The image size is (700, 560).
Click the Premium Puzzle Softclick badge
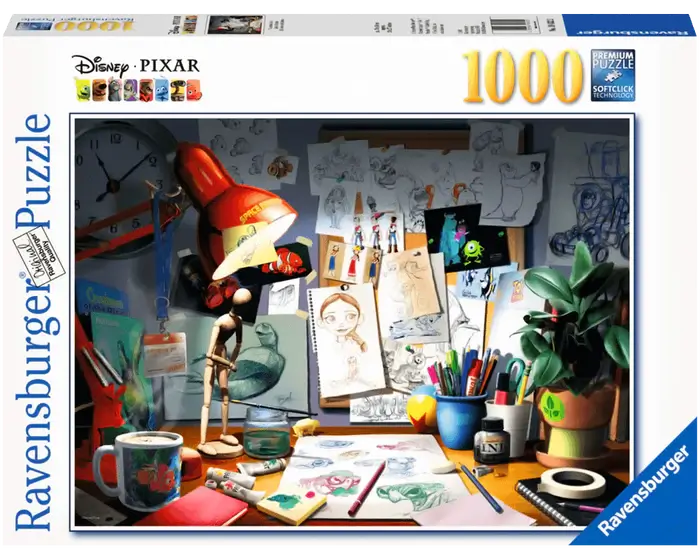click(x=612, y=75)
